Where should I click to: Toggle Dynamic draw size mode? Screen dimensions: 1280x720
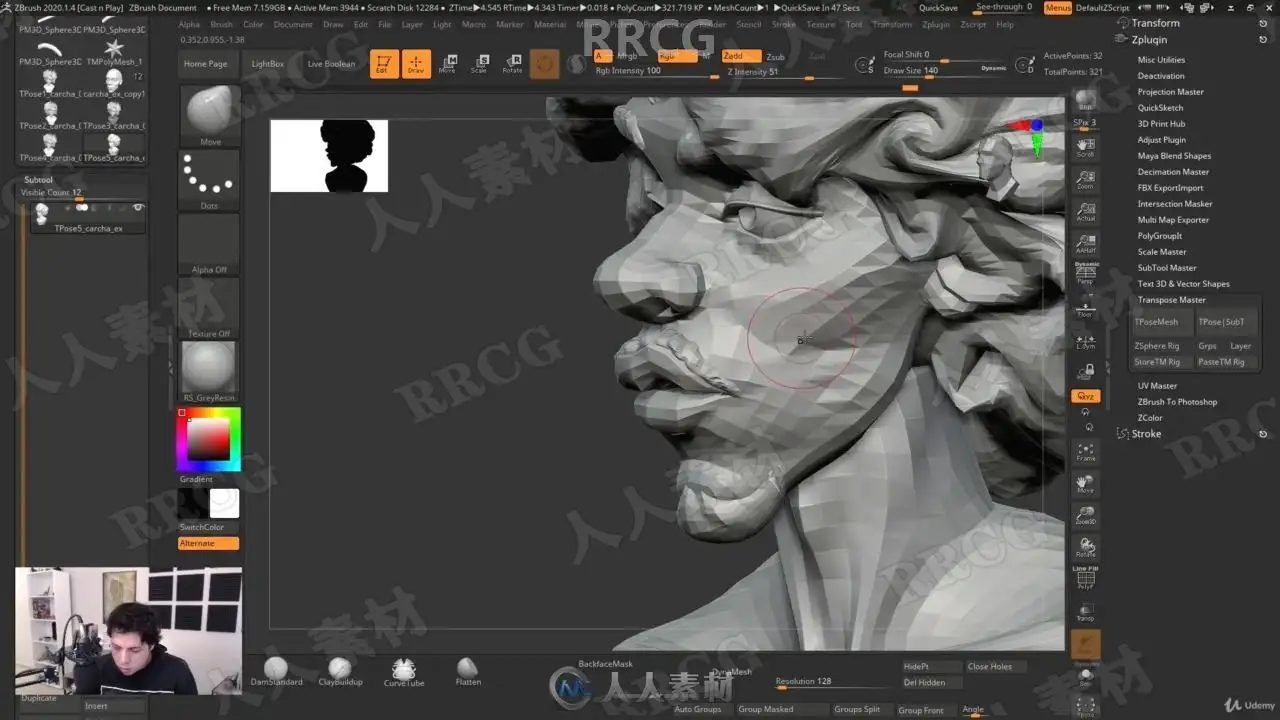994,68
